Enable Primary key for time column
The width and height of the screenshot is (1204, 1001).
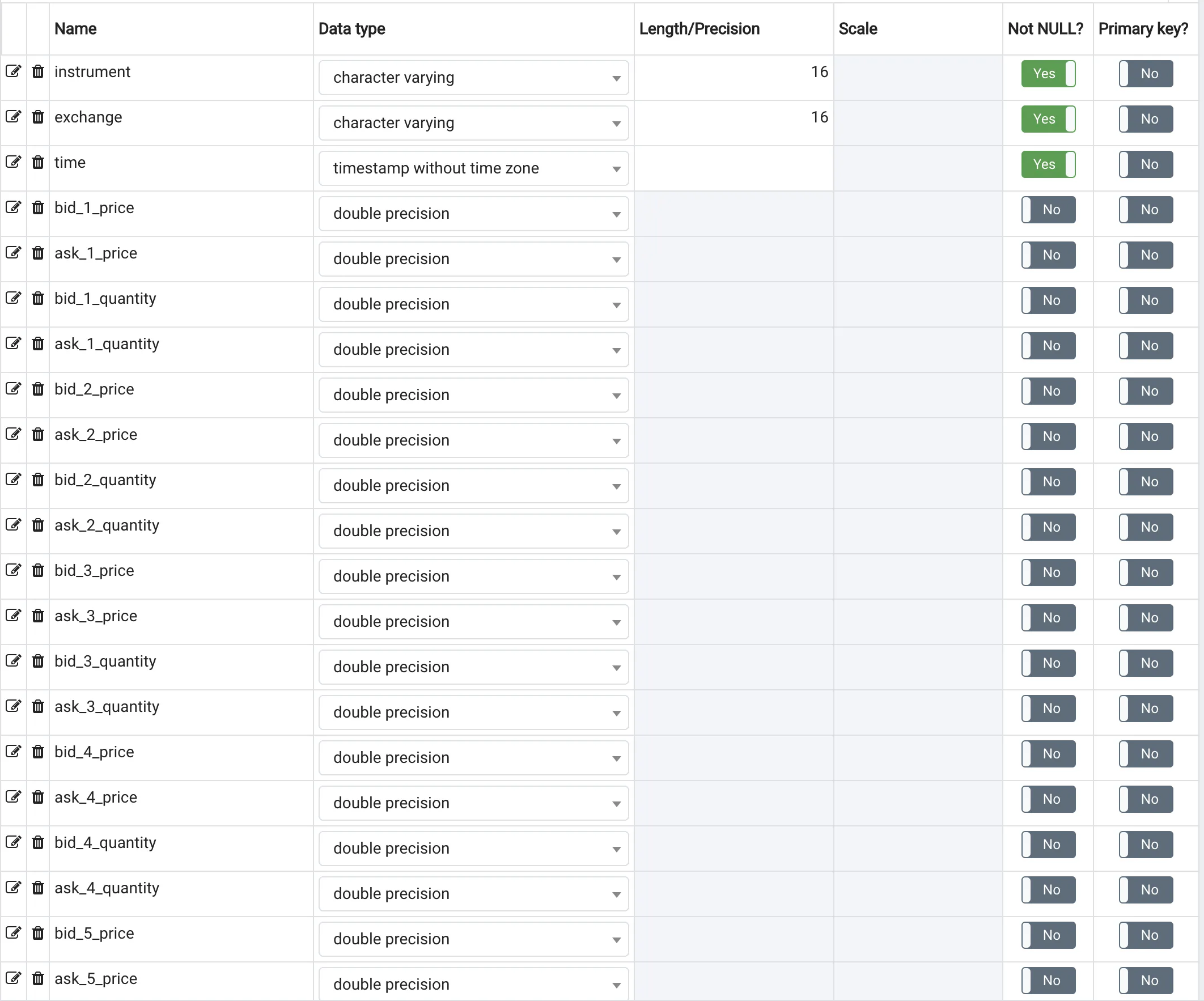click(x=1145, y=164)
